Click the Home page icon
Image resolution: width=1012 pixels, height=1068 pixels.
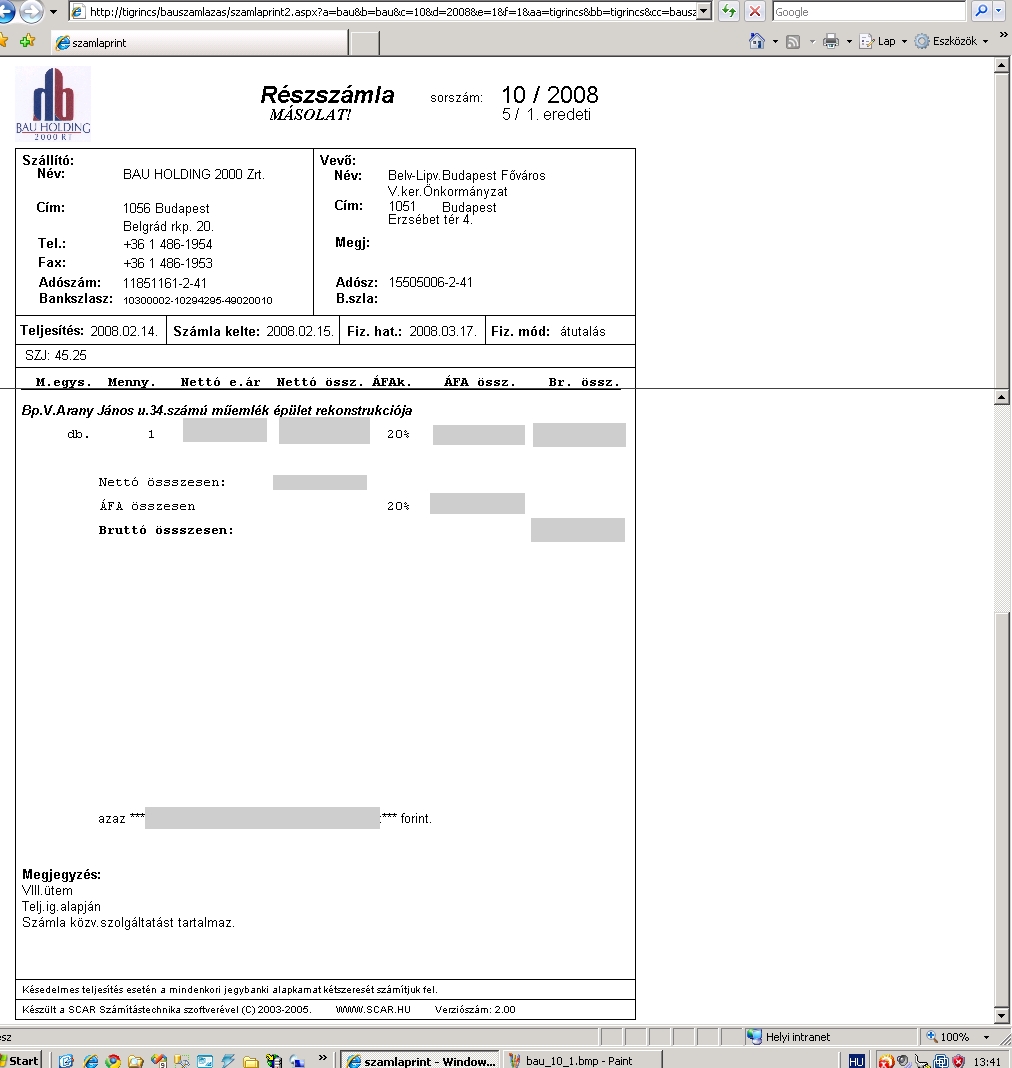757,42
